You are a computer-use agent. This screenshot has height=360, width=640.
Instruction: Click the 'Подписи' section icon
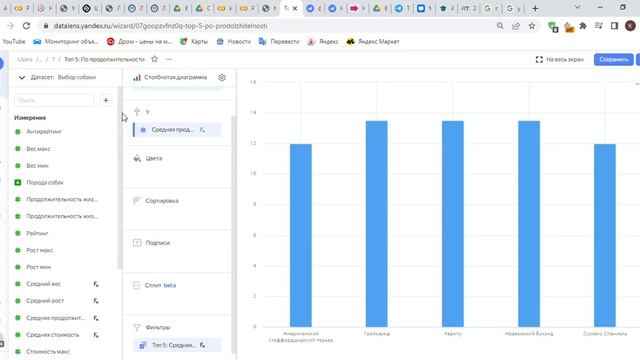click(x=137, y=243)
